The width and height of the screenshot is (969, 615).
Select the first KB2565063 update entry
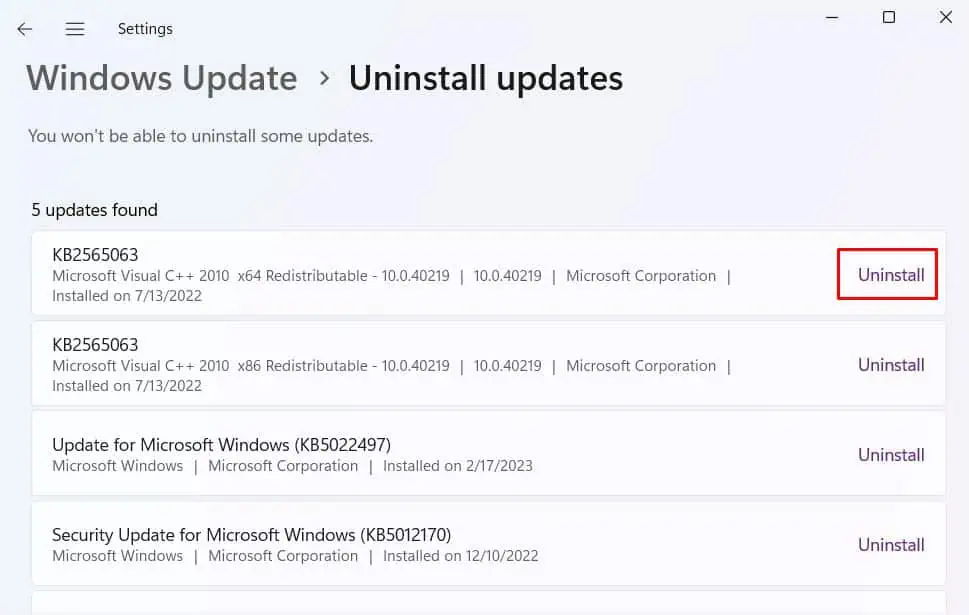click(400, 274)
